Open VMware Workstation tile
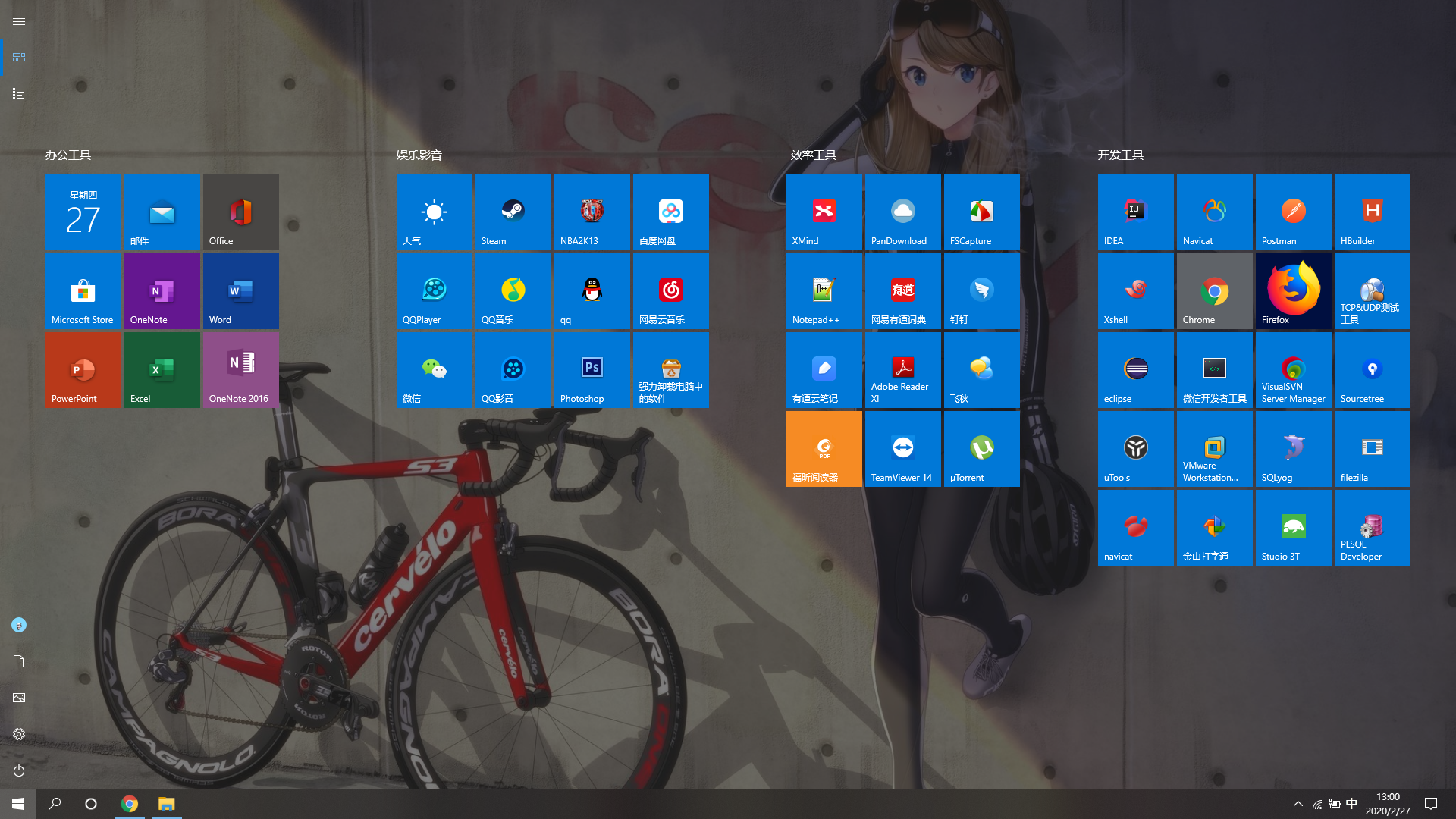The height and width of the screenshot is (819, 1456). [1214, 449]
